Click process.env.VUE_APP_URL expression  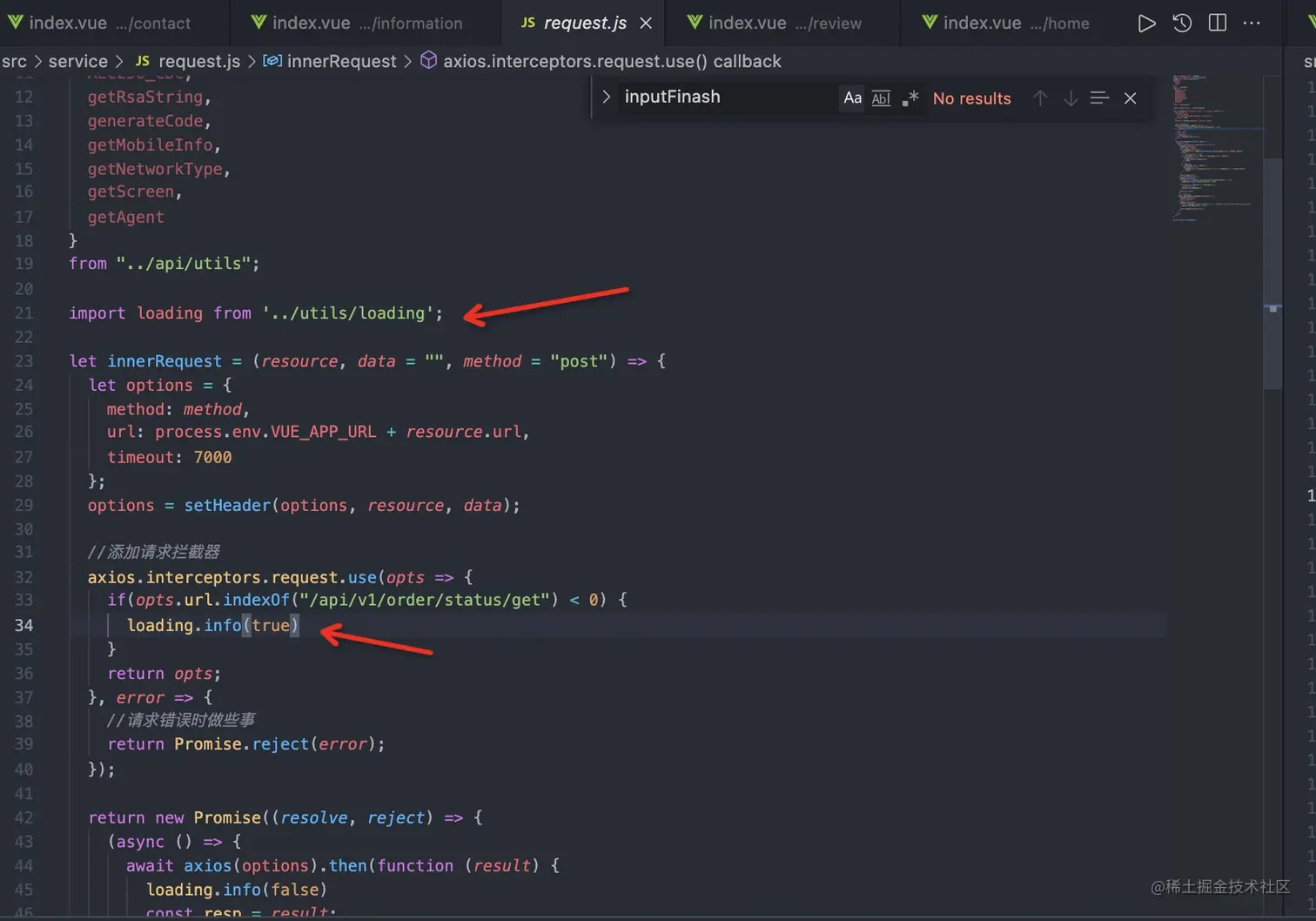tap(265, 432)
